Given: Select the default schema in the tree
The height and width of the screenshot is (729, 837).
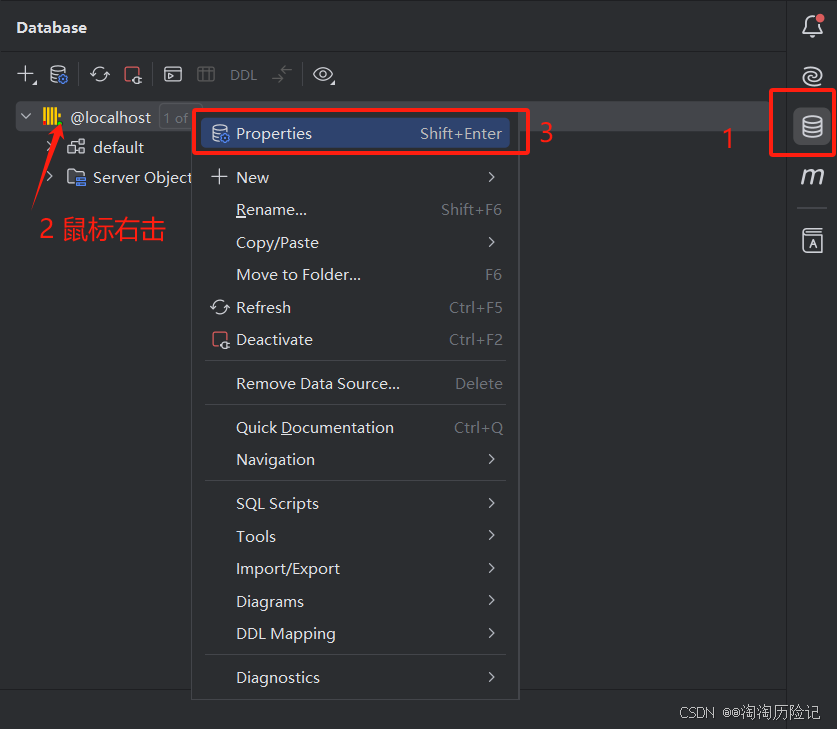Looking at the screenshot, I should (119, 147).
